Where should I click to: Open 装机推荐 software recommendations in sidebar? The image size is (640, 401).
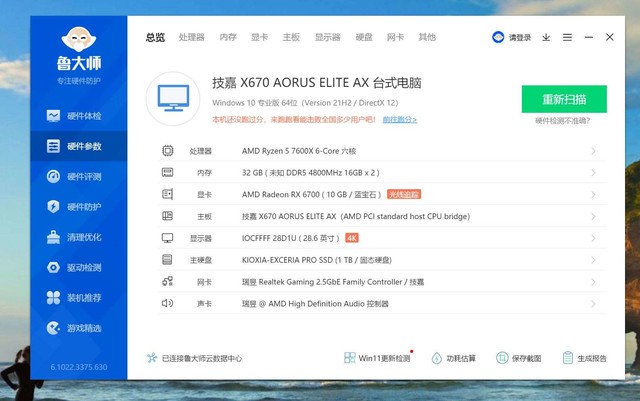[x=78, y=298]
